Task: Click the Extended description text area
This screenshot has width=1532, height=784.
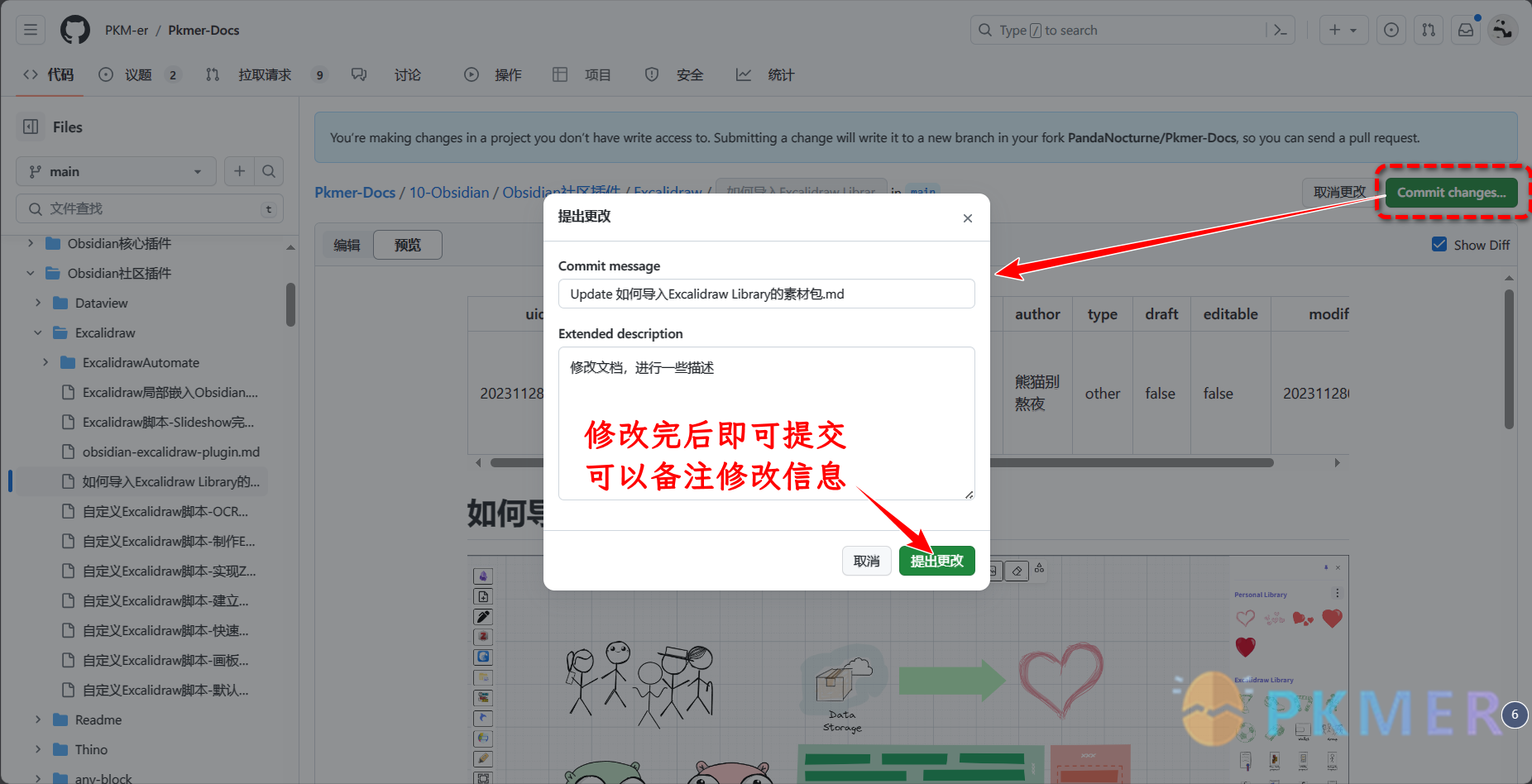Action: [x=767, y=423]
